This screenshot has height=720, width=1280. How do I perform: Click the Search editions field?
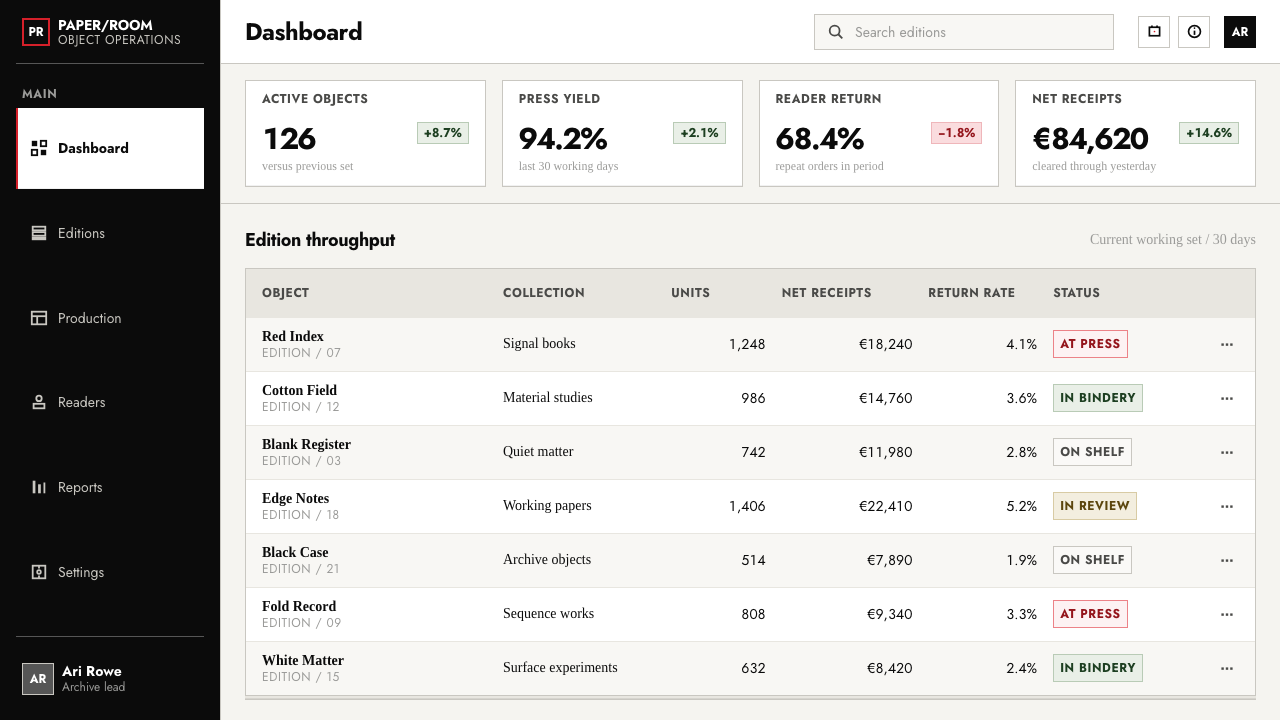tap(964, 32)
